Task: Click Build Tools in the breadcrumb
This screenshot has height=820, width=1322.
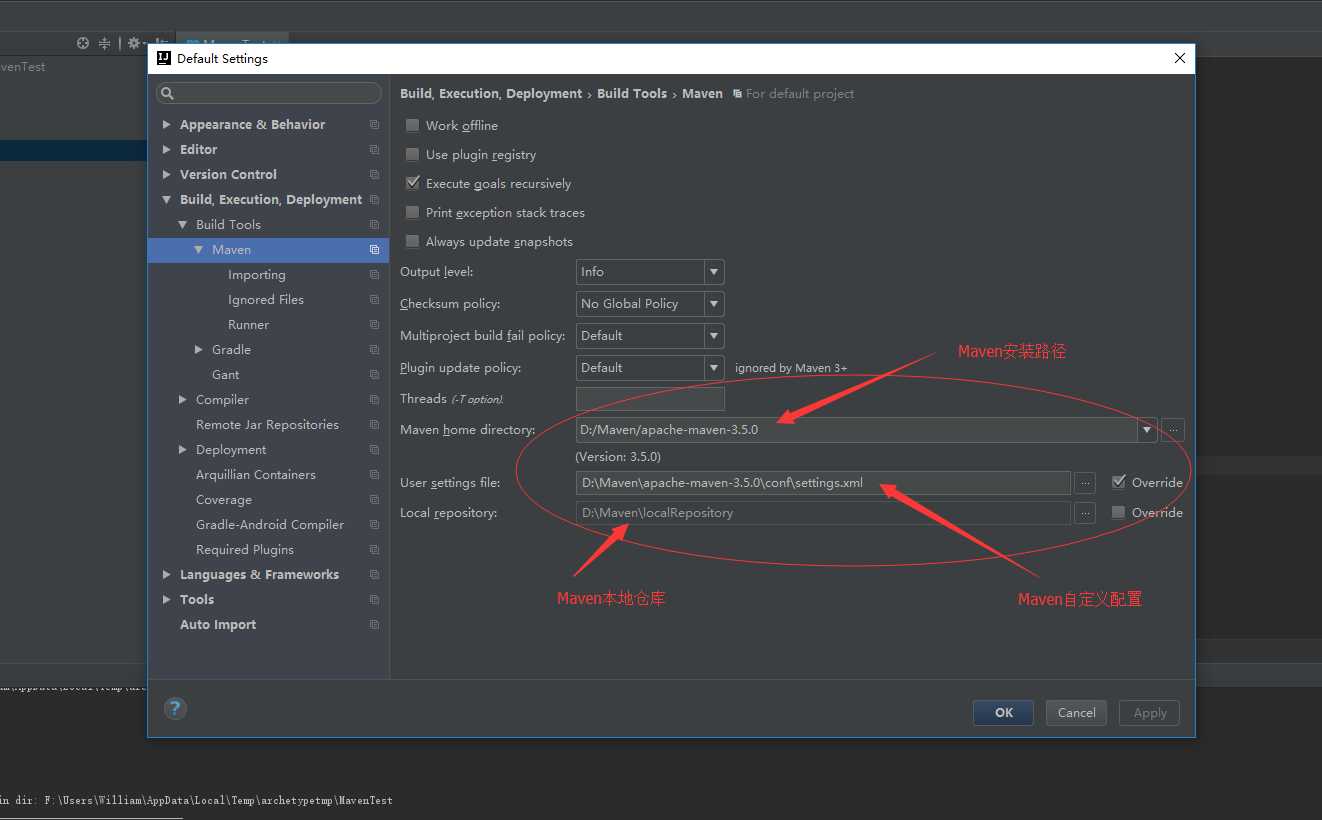Action: [x=632, y=93]
